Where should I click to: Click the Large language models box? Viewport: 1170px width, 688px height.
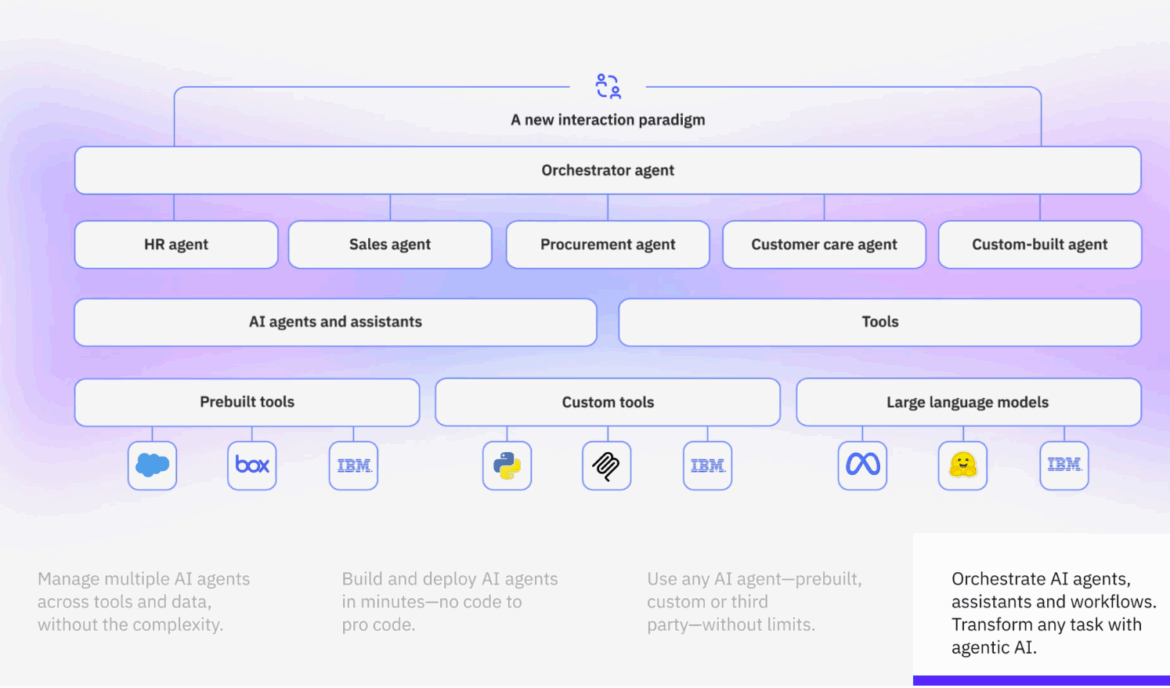coord(968,402)
